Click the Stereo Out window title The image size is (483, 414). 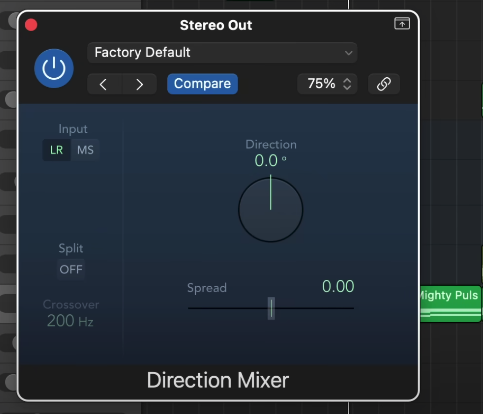click(x=216, y=25)
